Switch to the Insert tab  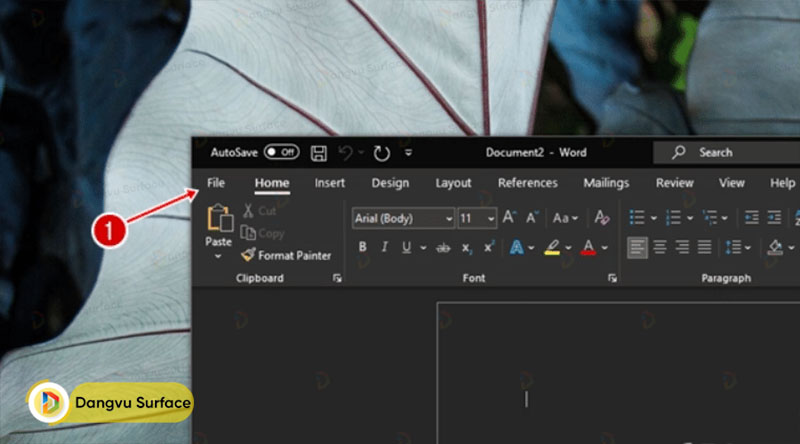(329, 183)
